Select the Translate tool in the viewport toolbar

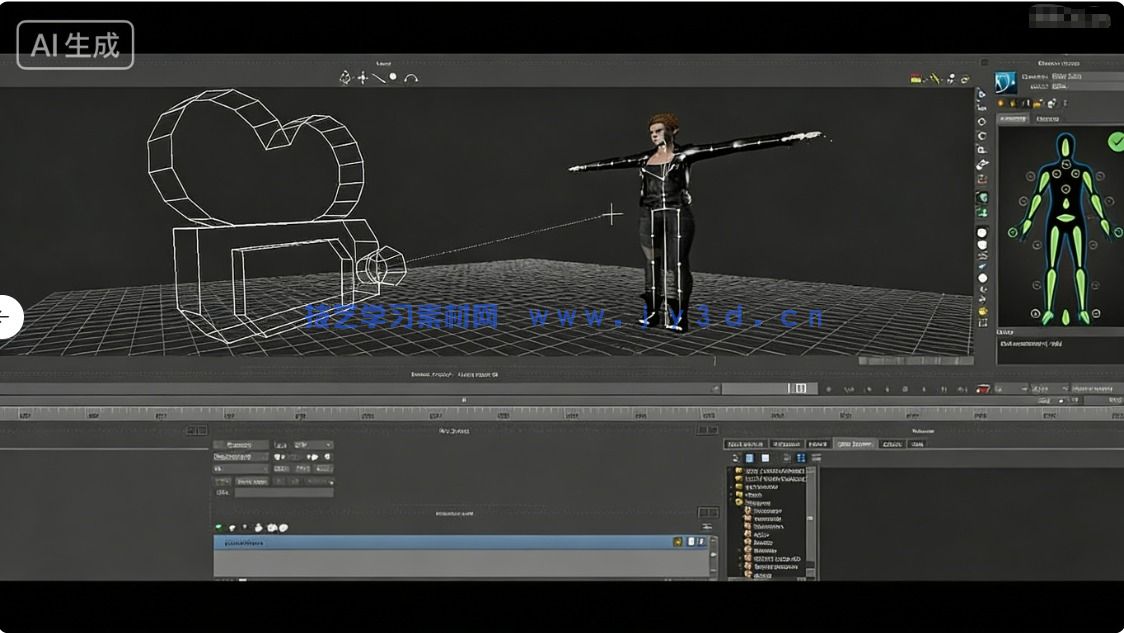[x=363, y=78]
